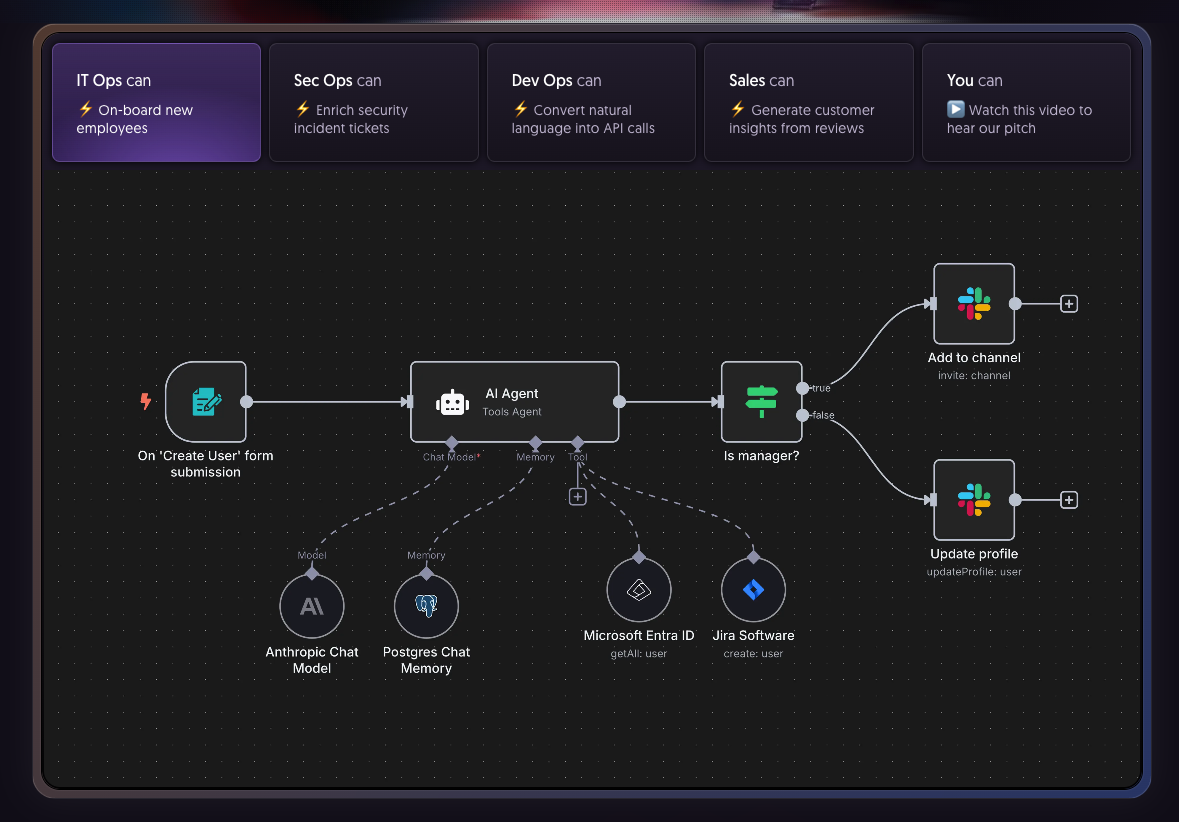Select the 'Sales can' card

coord(808,101)
